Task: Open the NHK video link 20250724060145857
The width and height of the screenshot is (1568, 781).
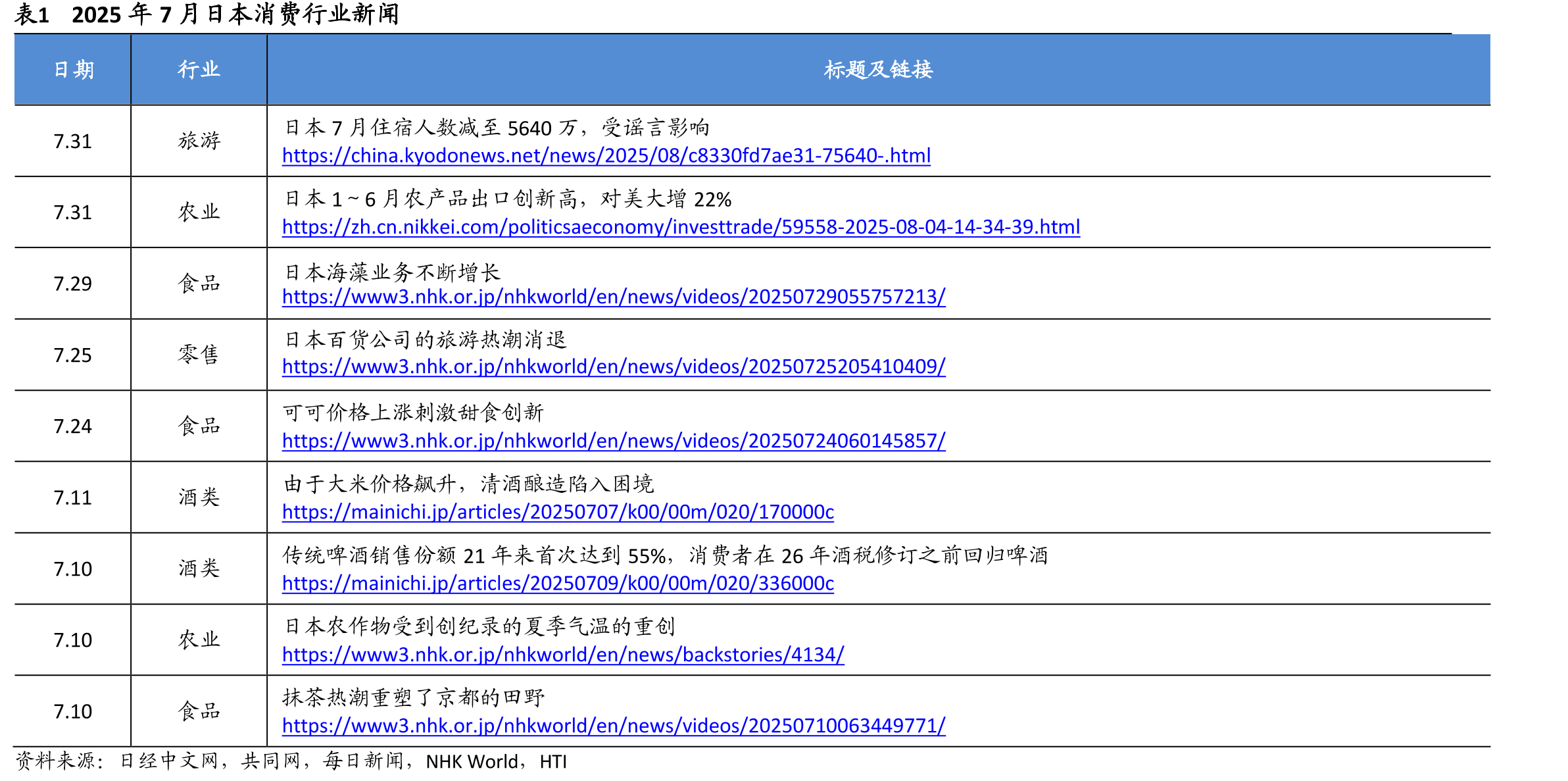Action: click(614, 441)
